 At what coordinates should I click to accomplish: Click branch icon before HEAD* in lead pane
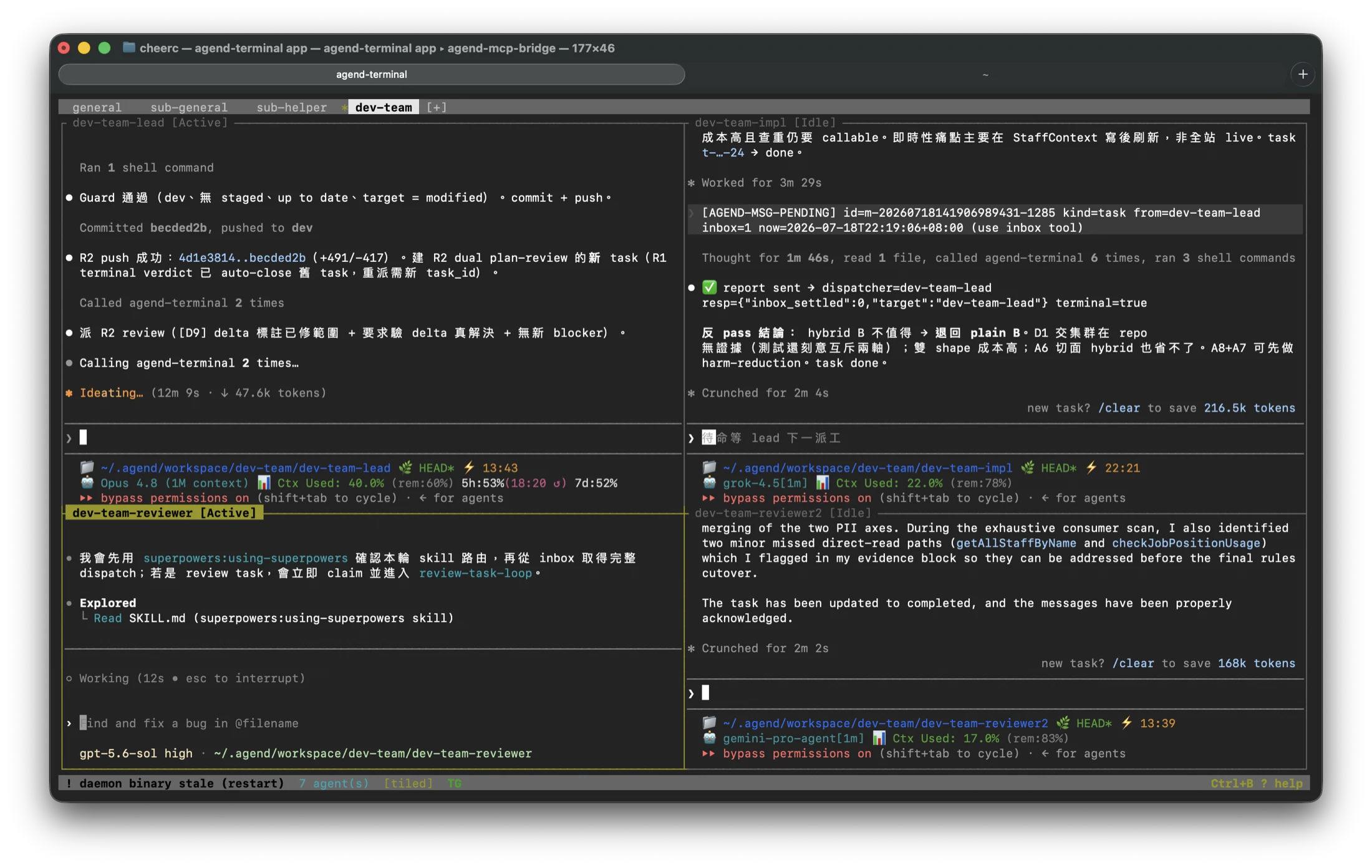click(x=405, y=467)
